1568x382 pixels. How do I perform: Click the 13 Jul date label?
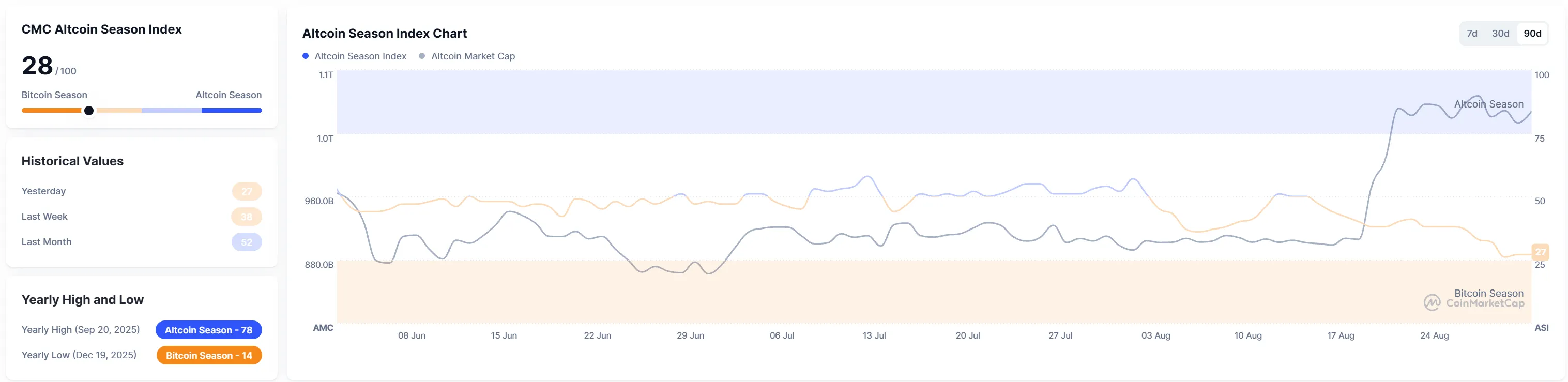[874, 336]
